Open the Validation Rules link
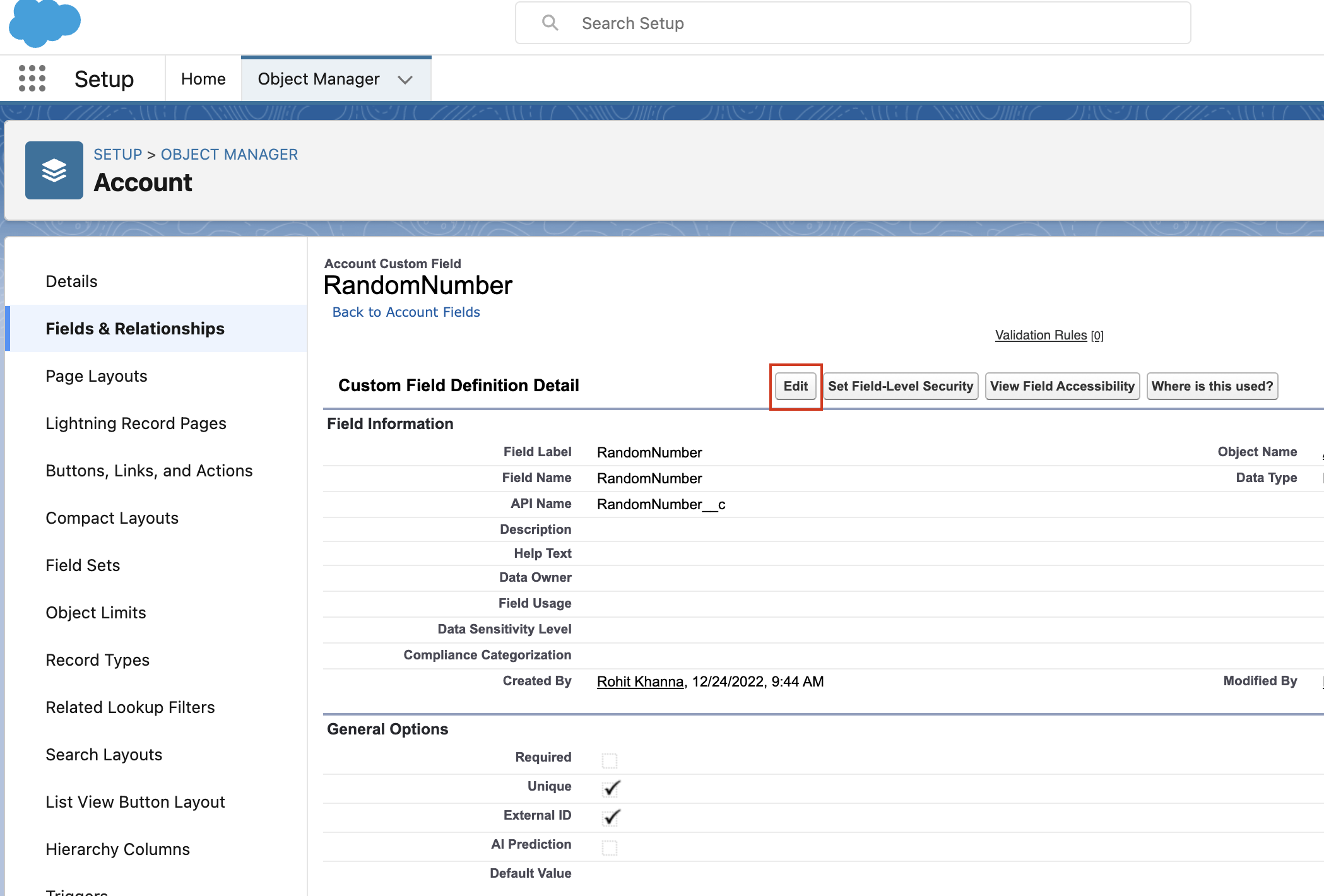Screen dimensions: 1324x896 (1041, 335)
